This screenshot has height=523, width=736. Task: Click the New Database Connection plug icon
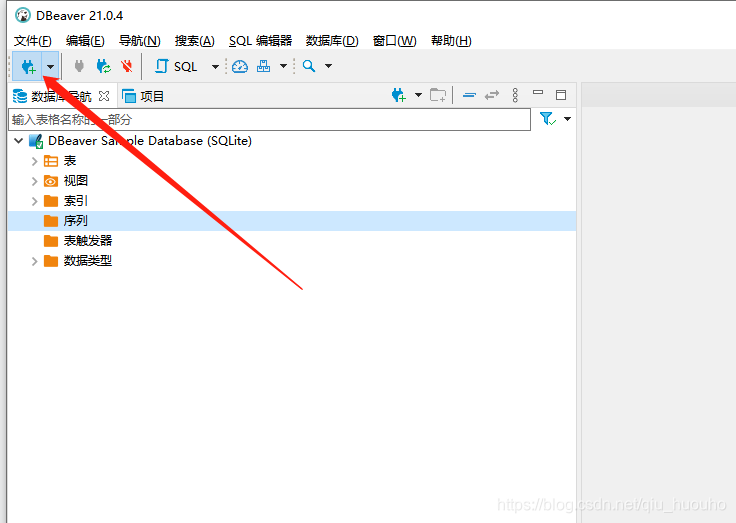[x=28, y=67]
